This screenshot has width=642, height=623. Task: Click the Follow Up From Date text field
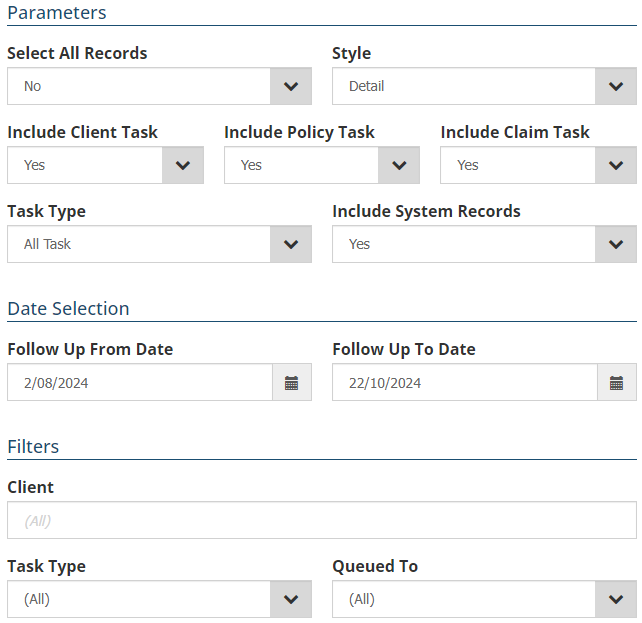pyautogui.click(x=139, y=383)
